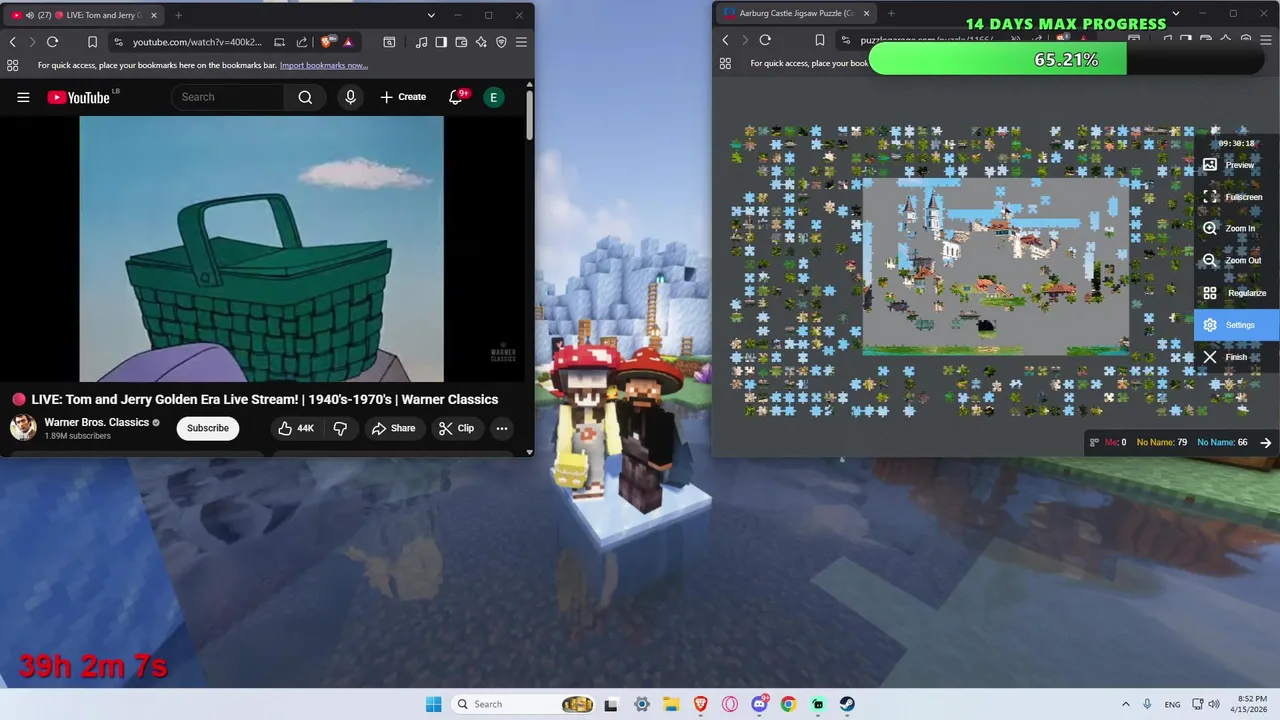Click the Tom and Jerry video player
Image resolution: width=1280 pixels, height=720 pixels.
click(x=262, y=248)
